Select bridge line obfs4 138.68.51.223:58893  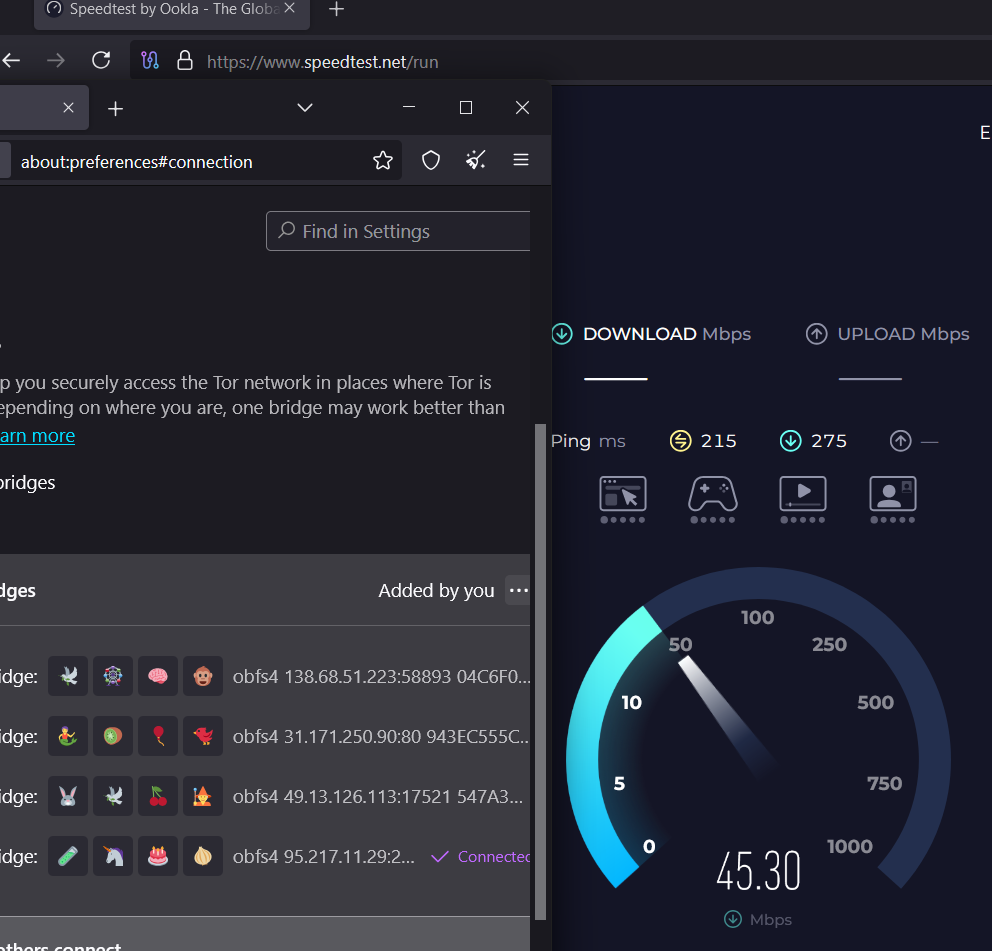click(381, 677)
